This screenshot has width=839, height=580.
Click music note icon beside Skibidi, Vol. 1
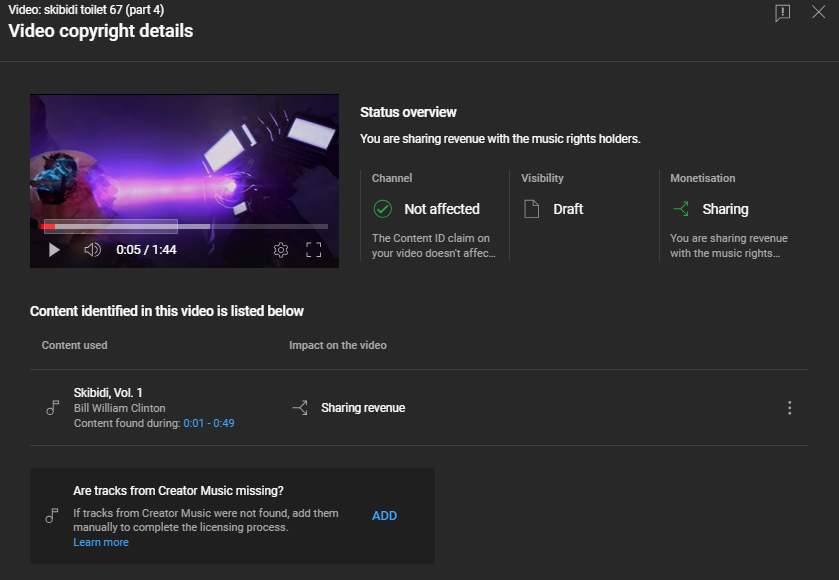53,408
